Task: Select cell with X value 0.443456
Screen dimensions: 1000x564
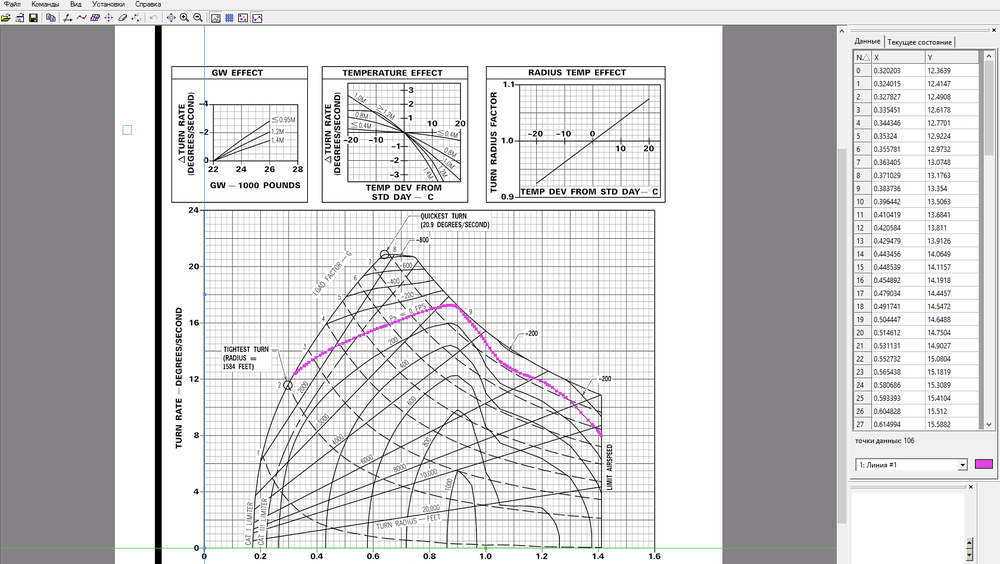Action: (898, 254)
